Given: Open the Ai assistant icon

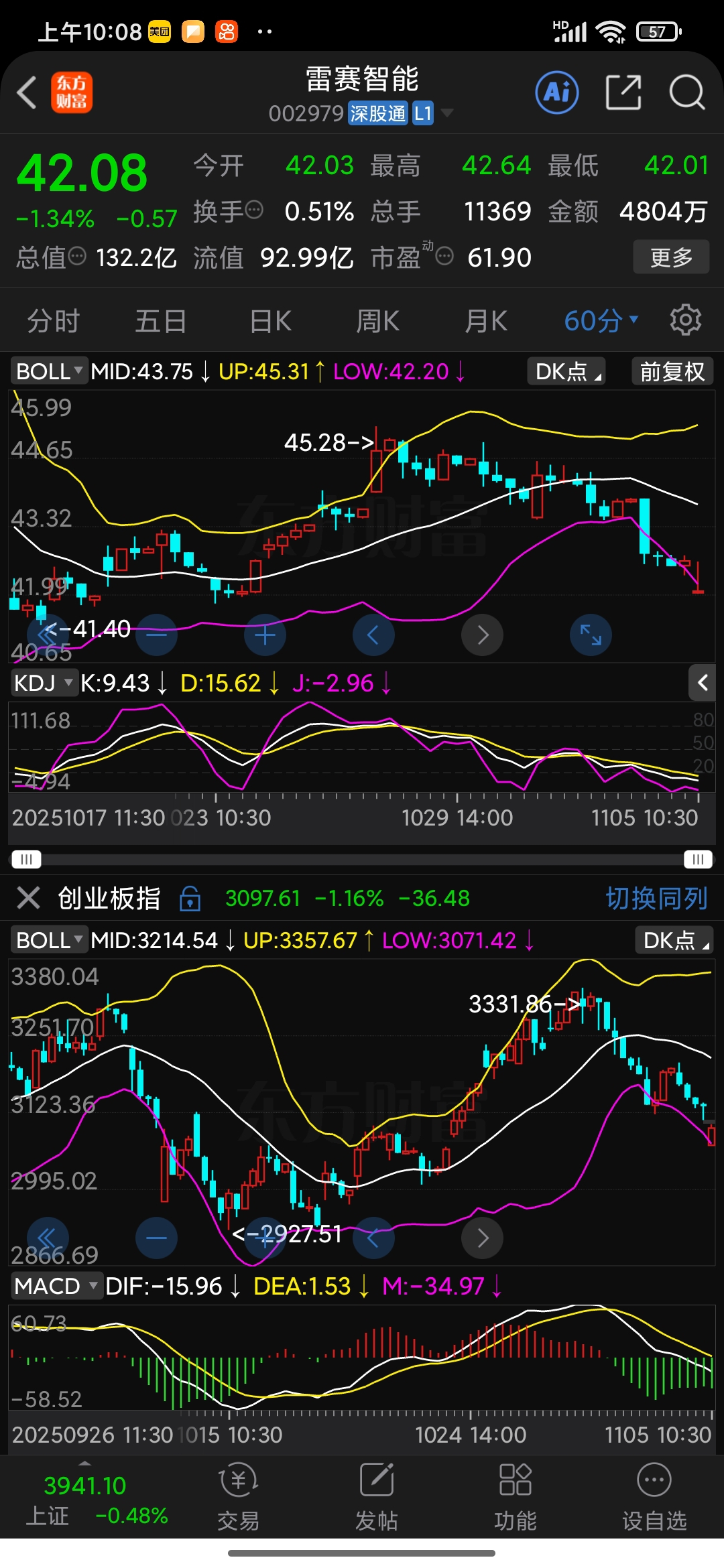Looking at the screenshot, I should tap(557, 92).
